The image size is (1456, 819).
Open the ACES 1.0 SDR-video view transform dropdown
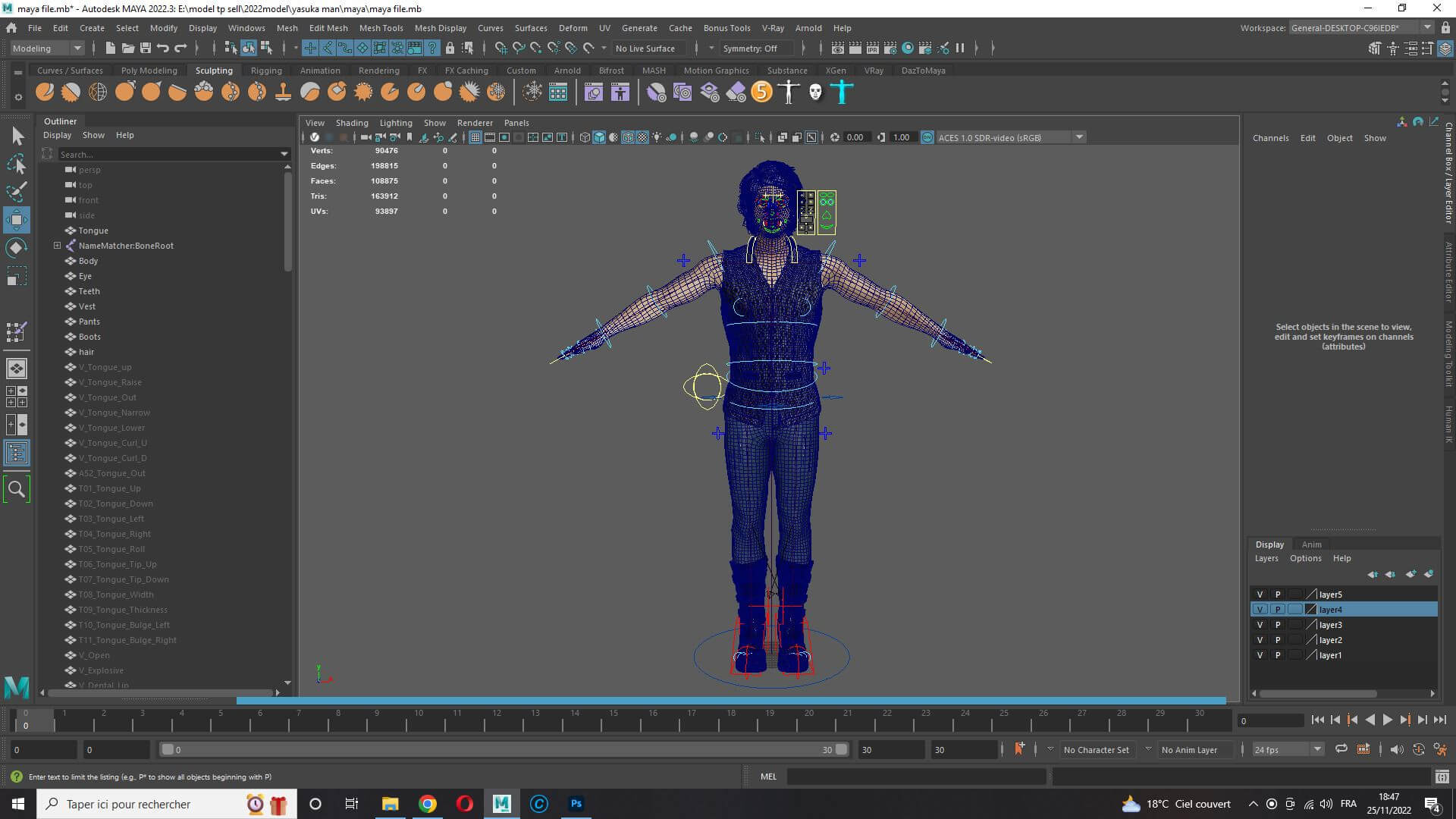tap(1078, 137)
